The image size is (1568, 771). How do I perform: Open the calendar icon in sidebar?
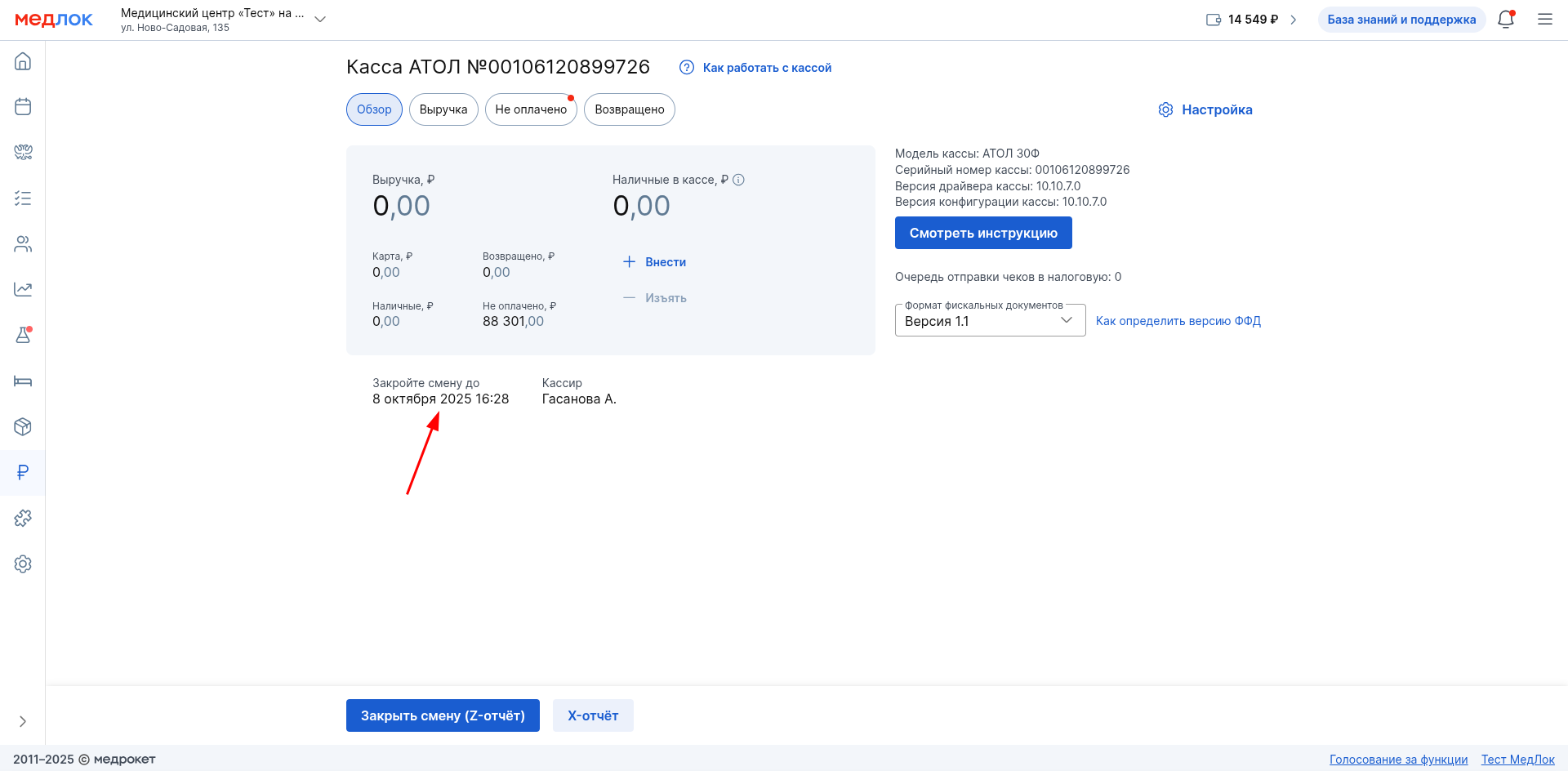click(x=23, y=107)
